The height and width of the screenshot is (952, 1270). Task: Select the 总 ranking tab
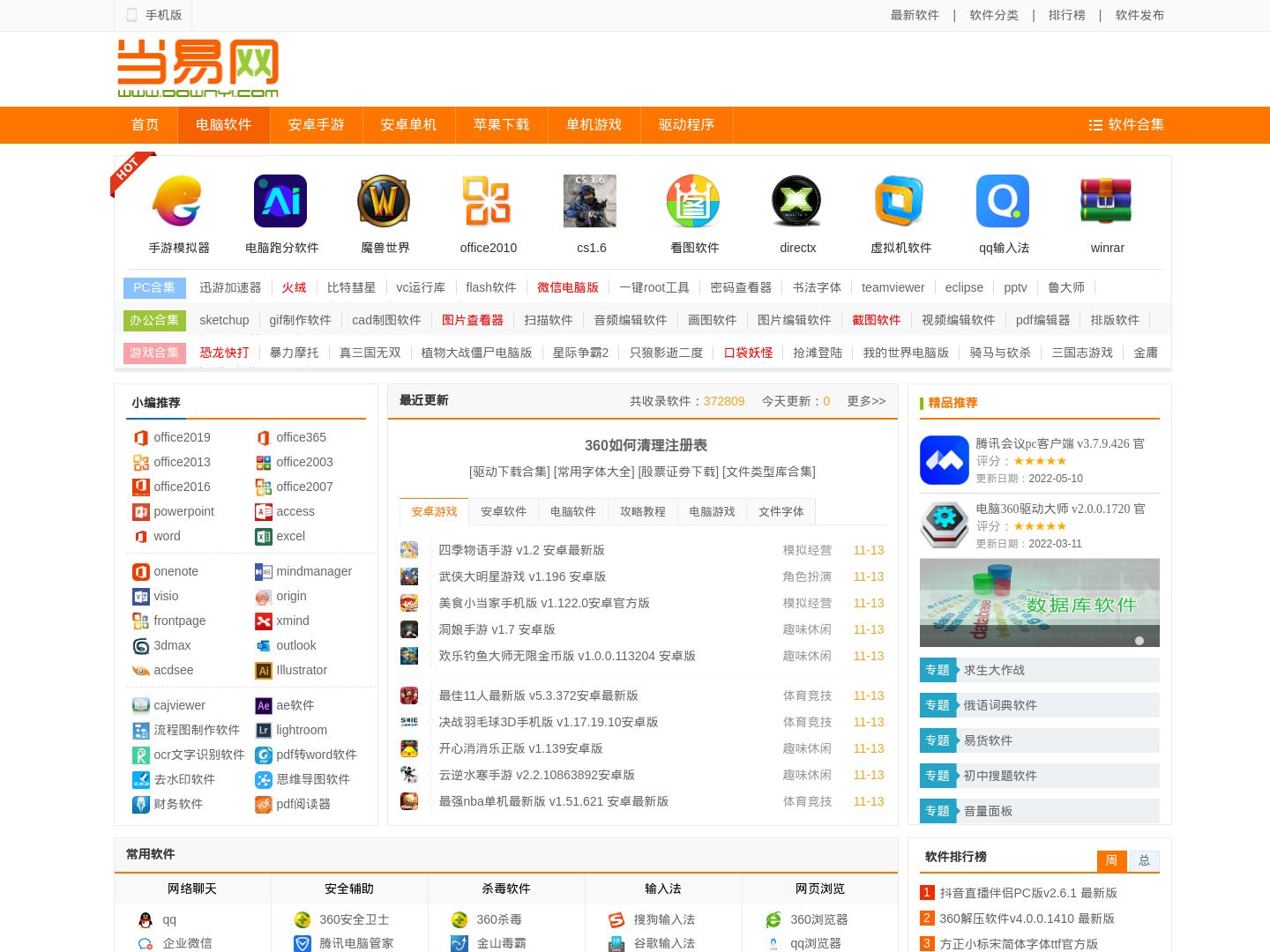click(x=1144, y=860)
